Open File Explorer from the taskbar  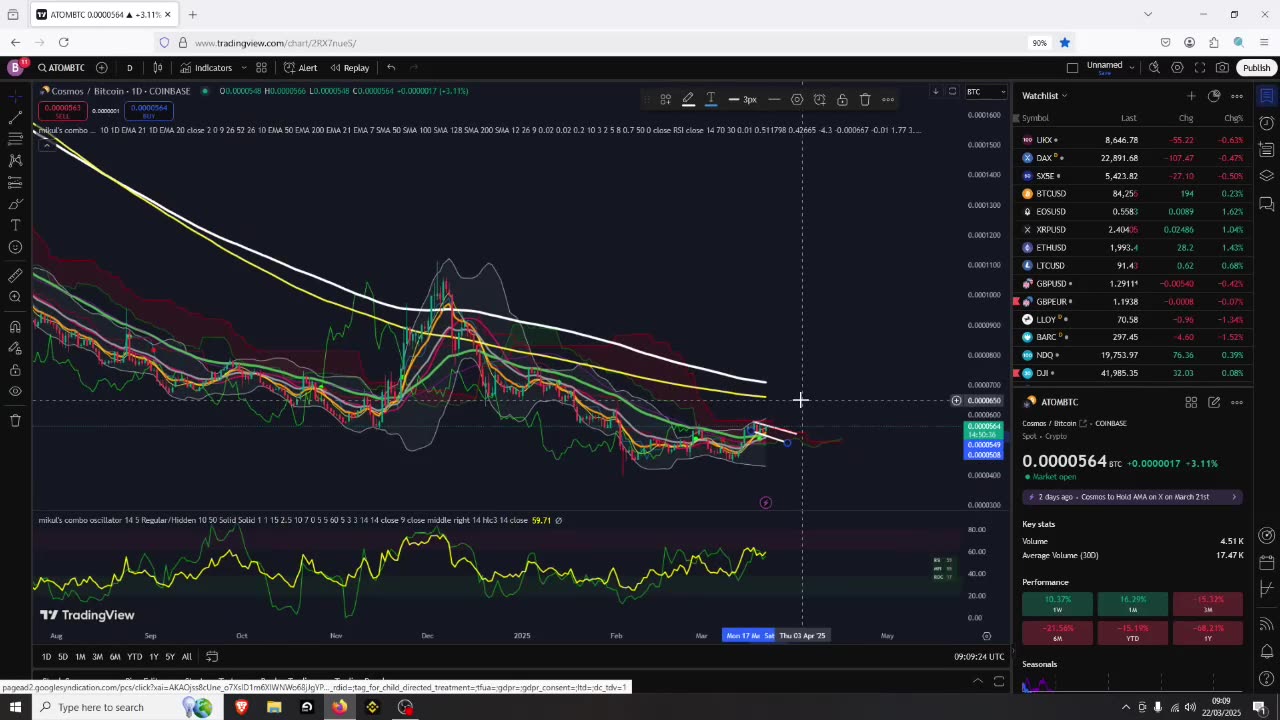pos(274,707)
